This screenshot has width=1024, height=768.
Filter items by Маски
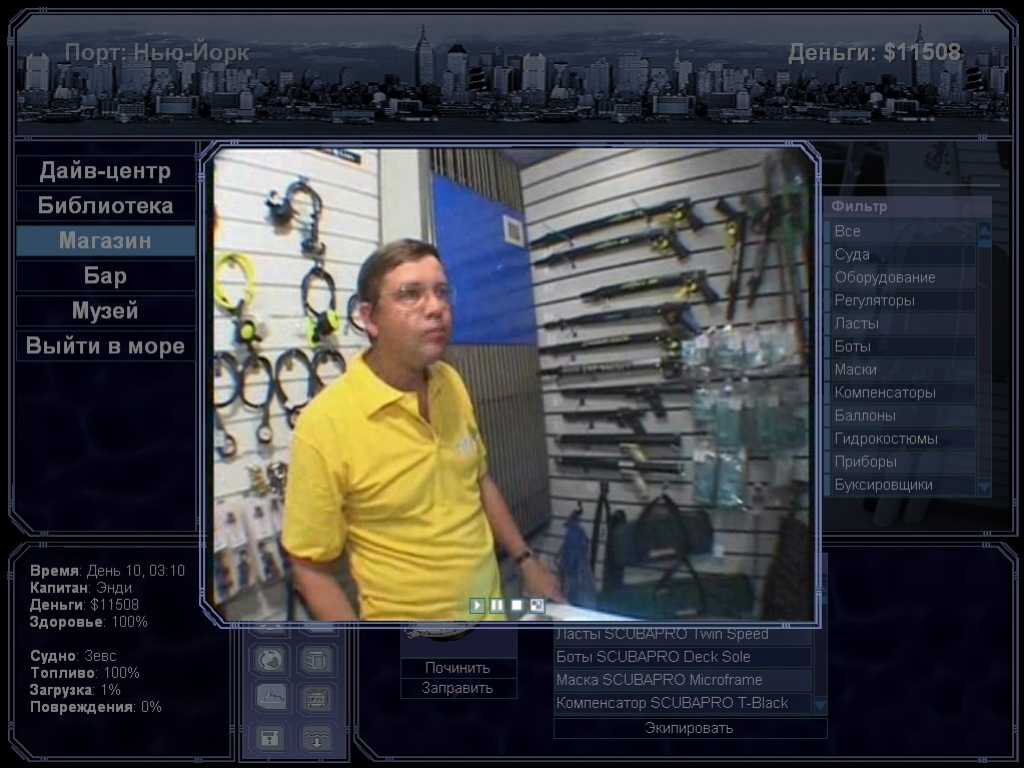[904, 370]
